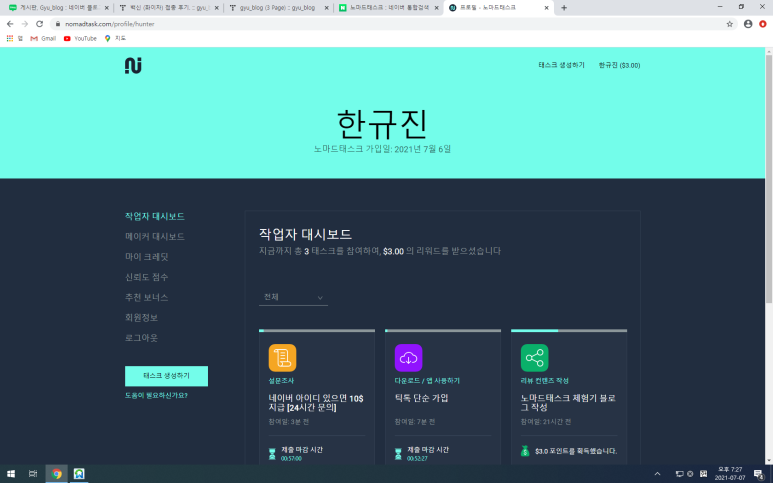Click the hourglass icon on the Naver ID card
The width and height of the screenshot is (773, 483).
(x=272, y=454)
